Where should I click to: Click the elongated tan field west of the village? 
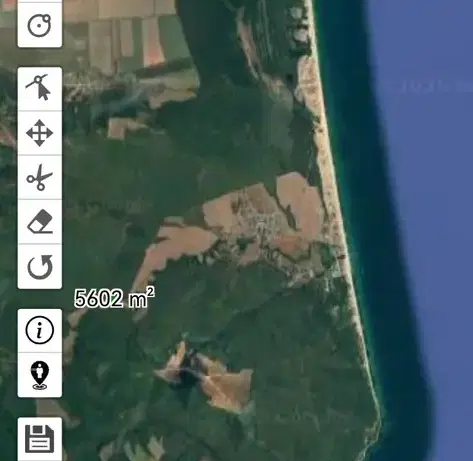(173, 248)
